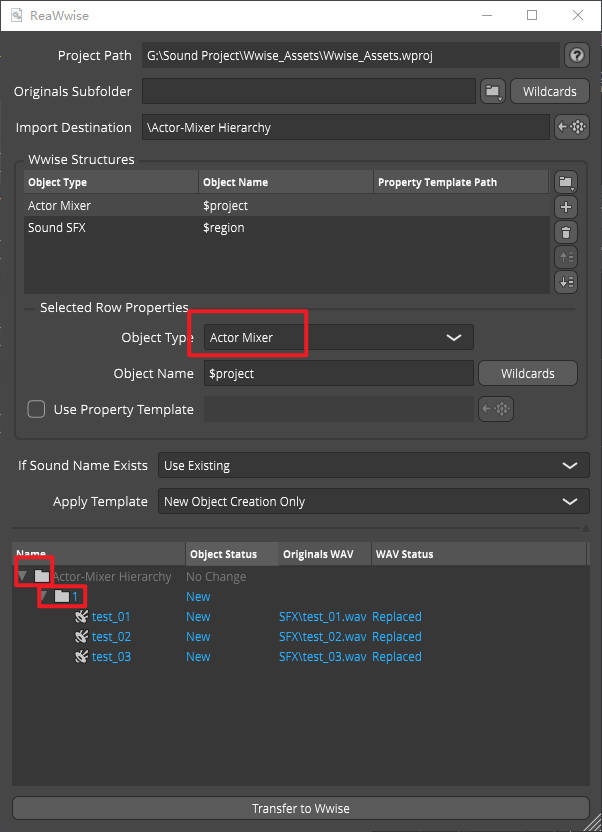Move the selected structure row down
The image size is (602, 832).
pyautogui.click(x=566, y=282)
